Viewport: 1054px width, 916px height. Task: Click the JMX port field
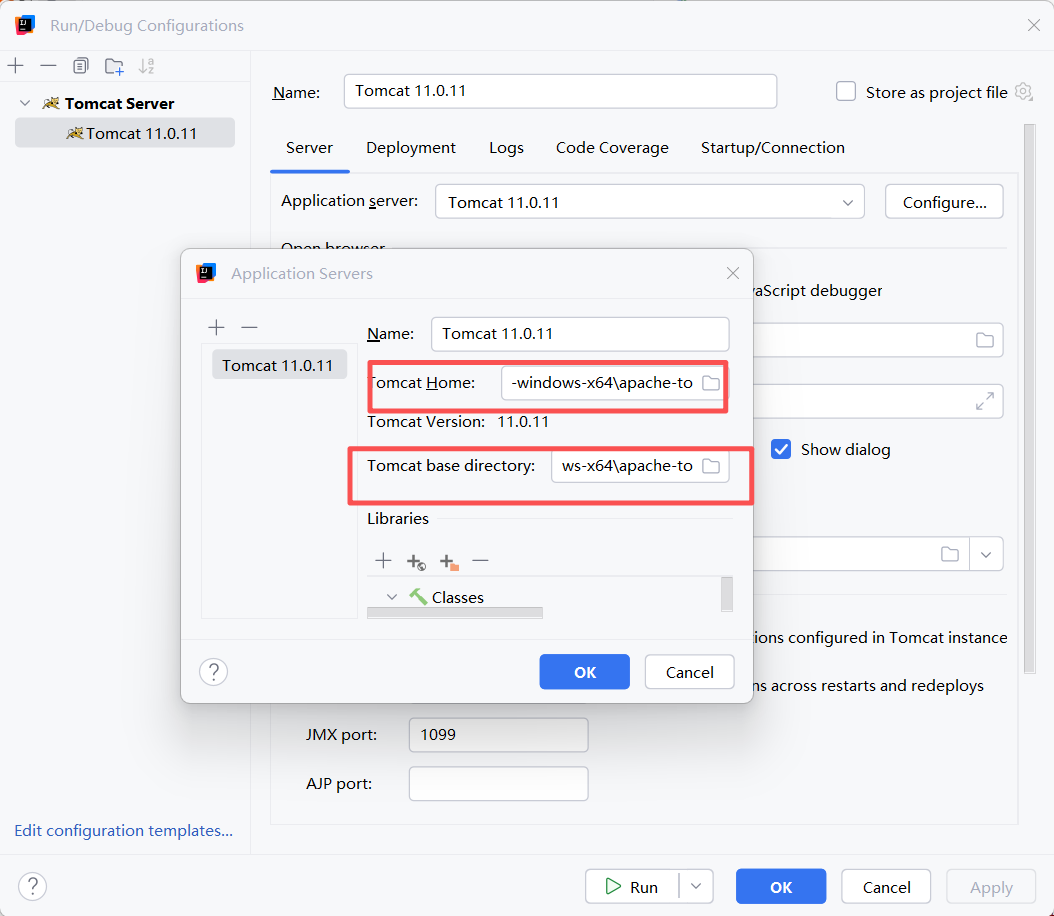coord(498,735)
